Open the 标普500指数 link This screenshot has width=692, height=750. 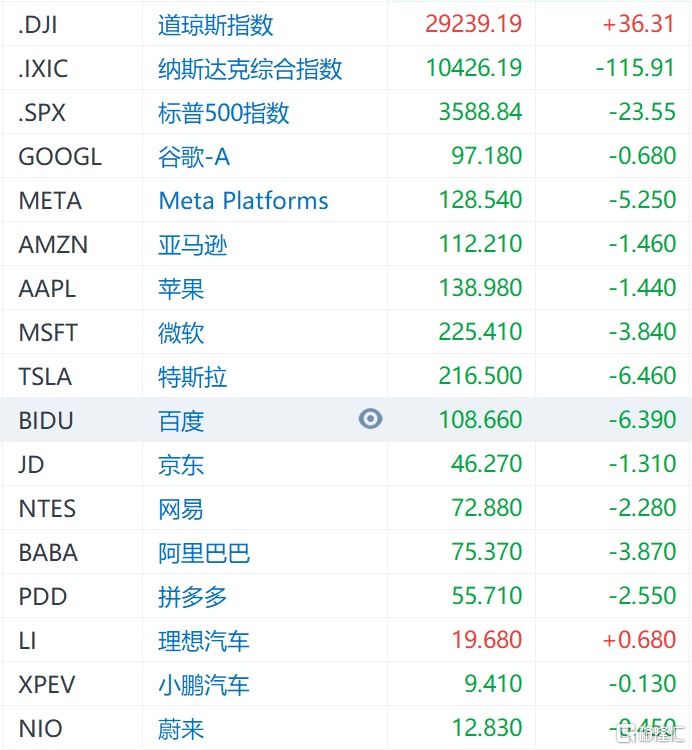[x=224, y=113]
